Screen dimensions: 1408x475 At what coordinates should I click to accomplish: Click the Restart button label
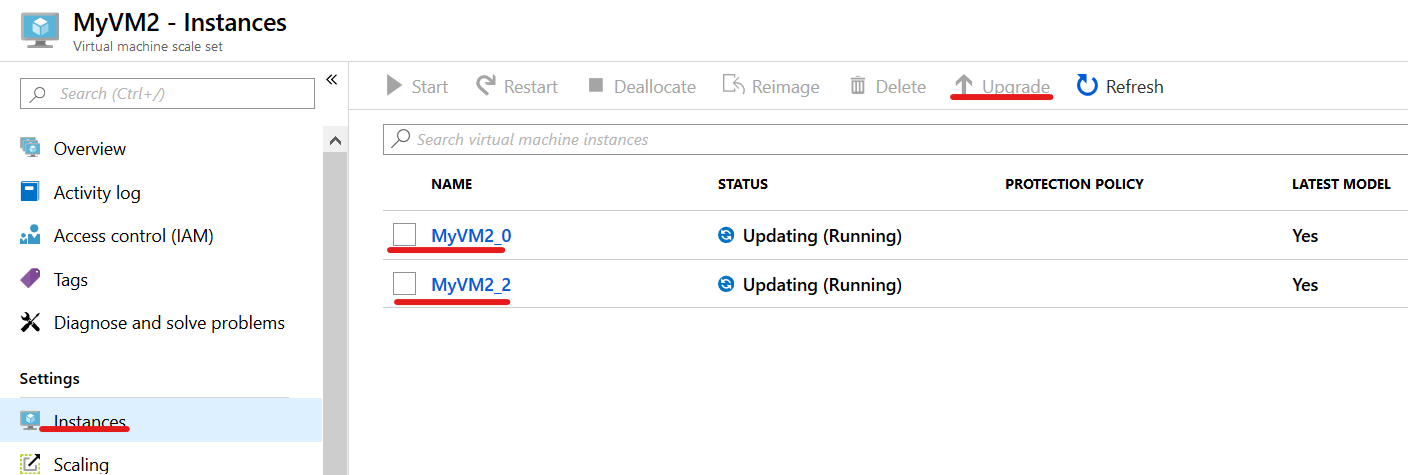coord(531,87)
